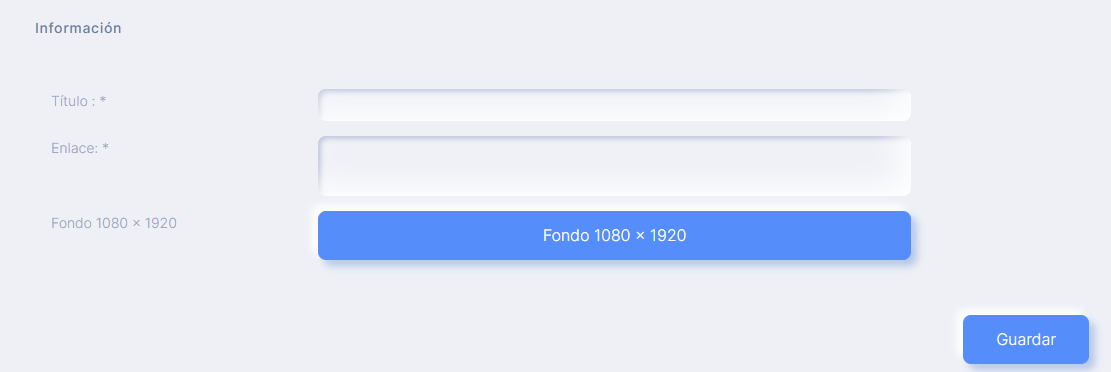
Task: Activate the single-line field beside Título
Action: tap(614, 105)
